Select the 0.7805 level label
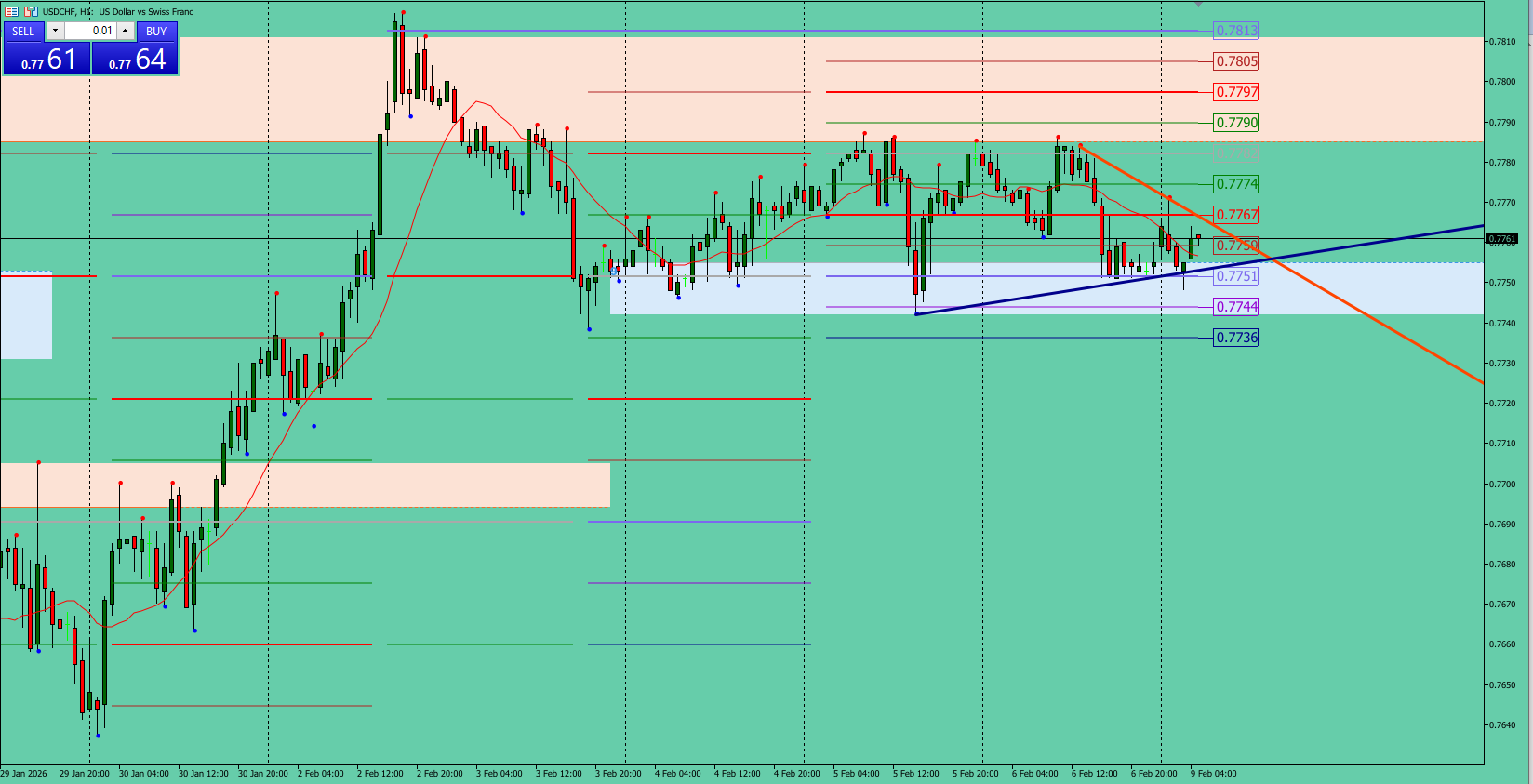This screenshot has height=784, width=1533. point(1236,61)
